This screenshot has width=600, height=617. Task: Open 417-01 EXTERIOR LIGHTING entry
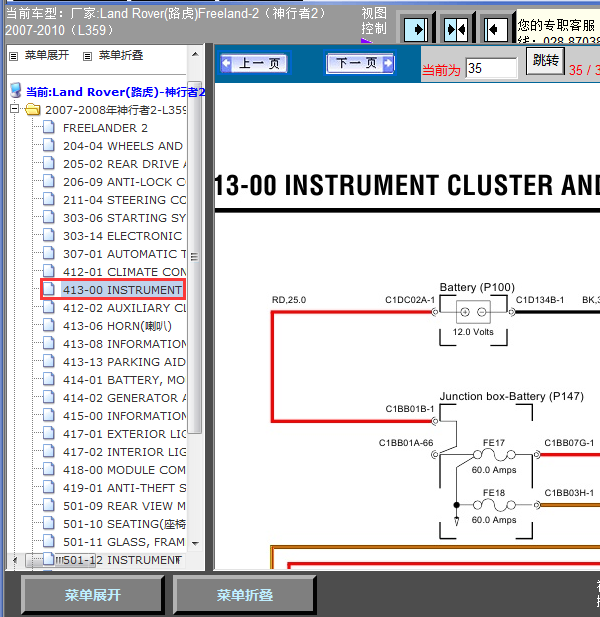coord(124,434)
